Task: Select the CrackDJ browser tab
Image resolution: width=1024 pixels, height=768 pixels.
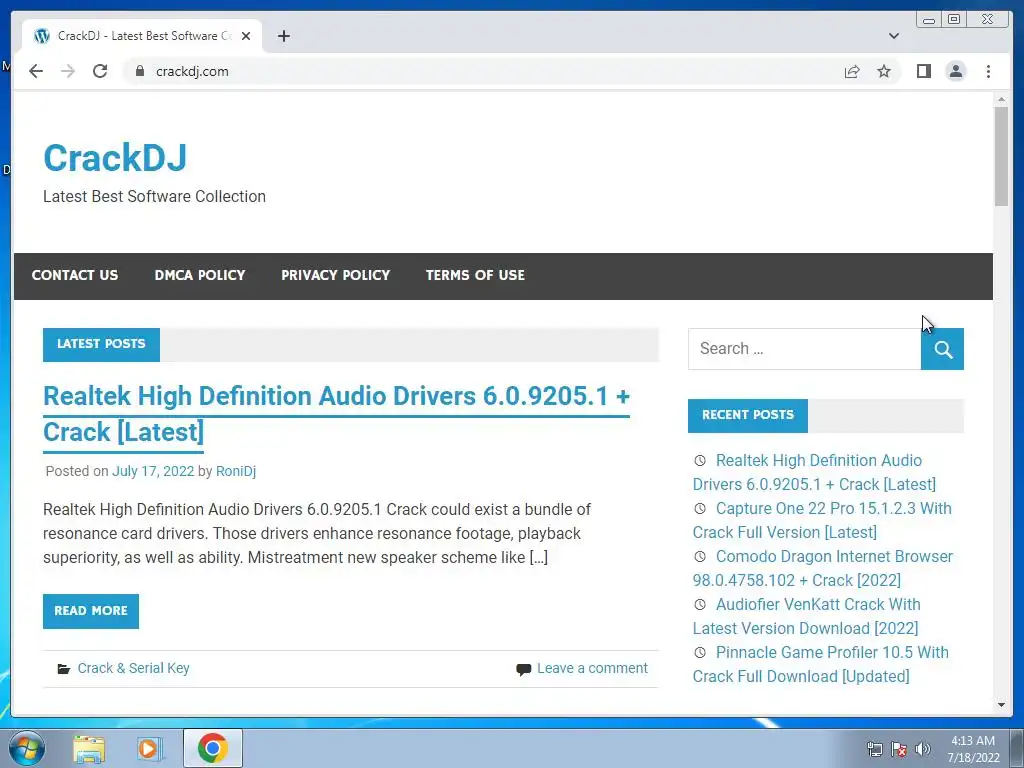Action: pyautogui.click(x=141, y=36)
